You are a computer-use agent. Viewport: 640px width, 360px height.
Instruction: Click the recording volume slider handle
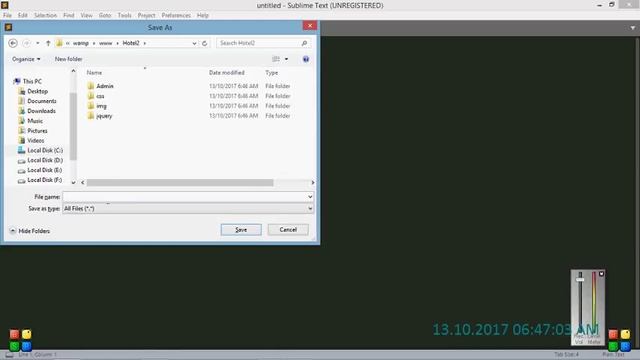580,280
